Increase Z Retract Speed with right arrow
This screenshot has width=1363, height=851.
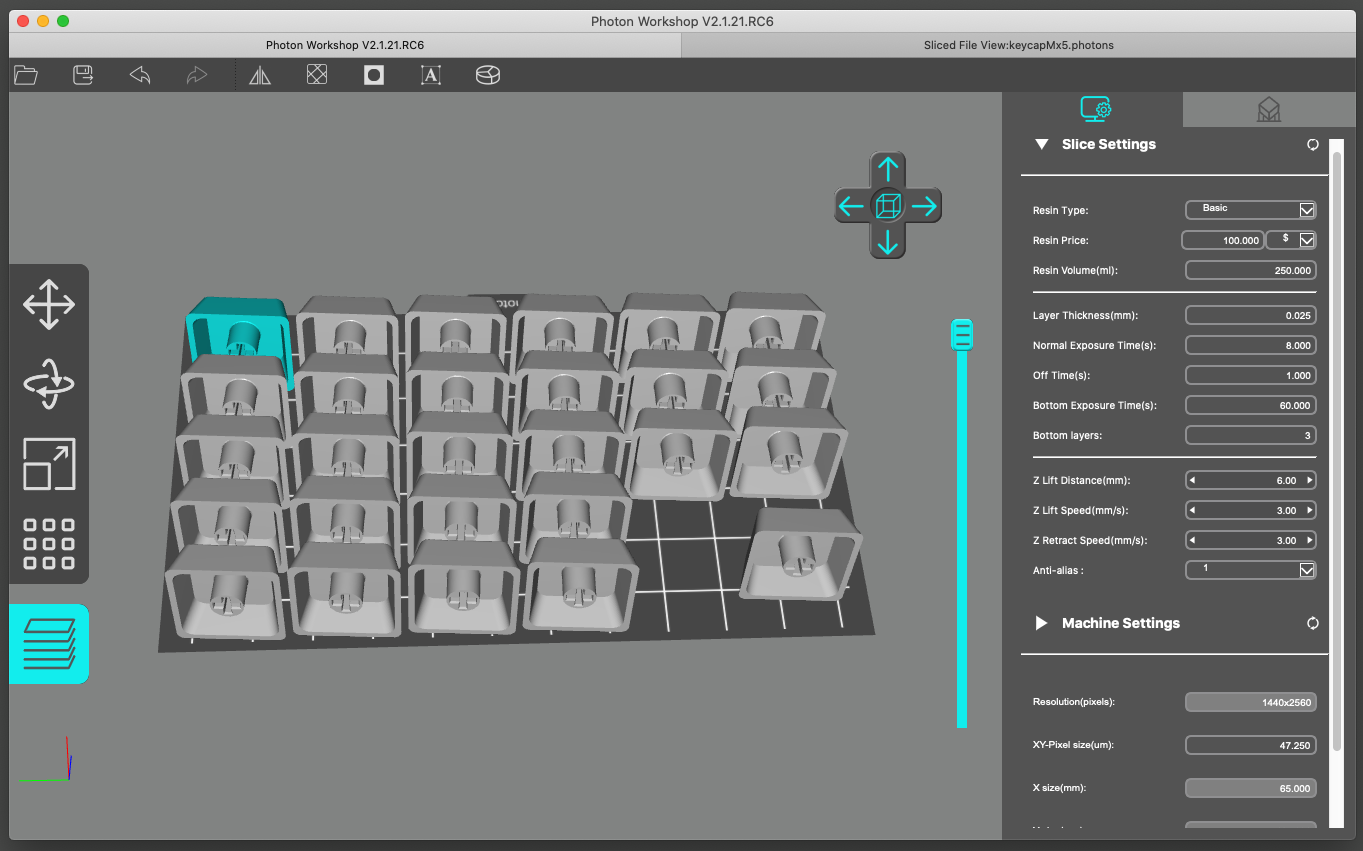tap(1310, 540)
